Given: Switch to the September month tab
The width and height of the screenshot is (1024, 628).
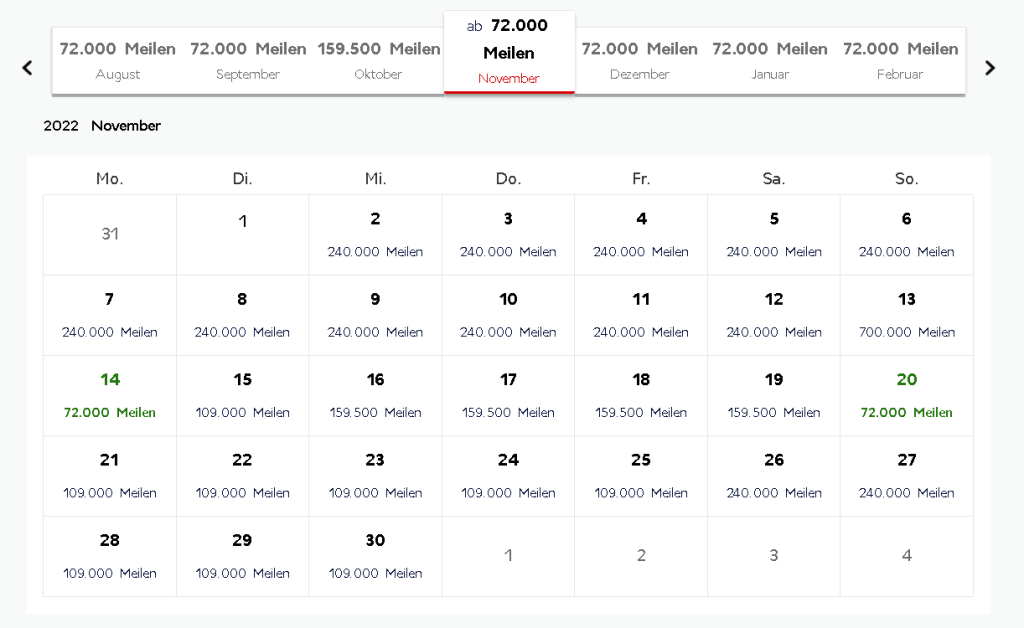Looking at the screenshot, I should 248,60.
